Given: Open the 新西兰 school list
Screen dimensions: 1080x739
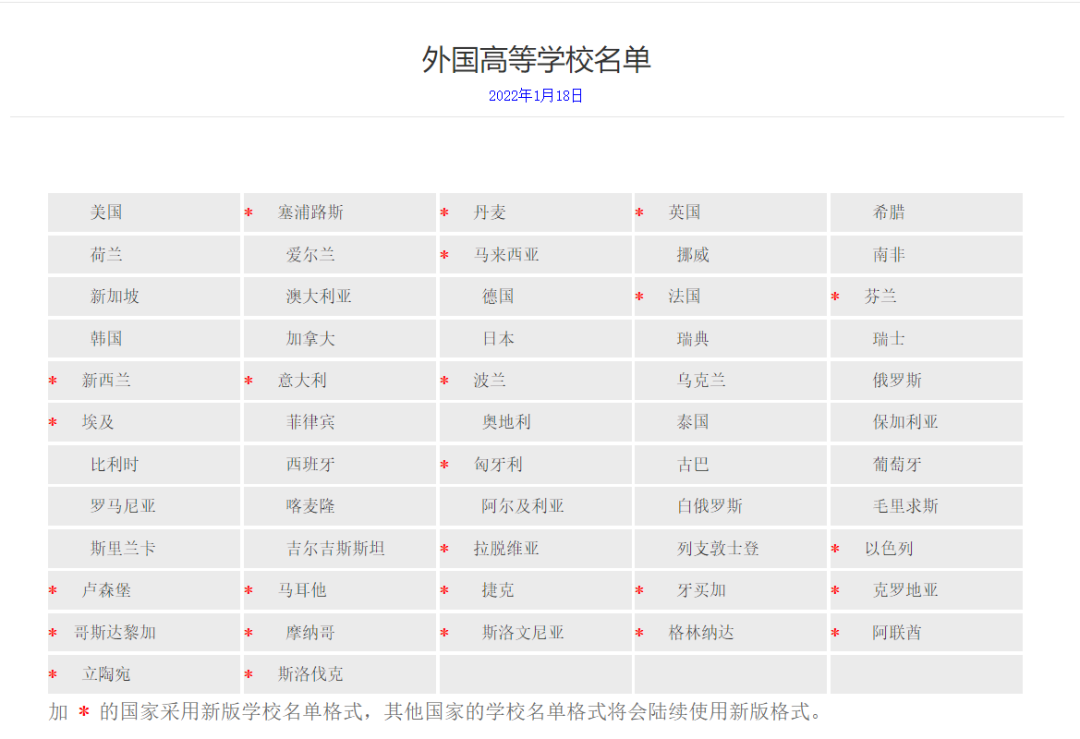Looking at the screenshot, I should tap(104, 380).
